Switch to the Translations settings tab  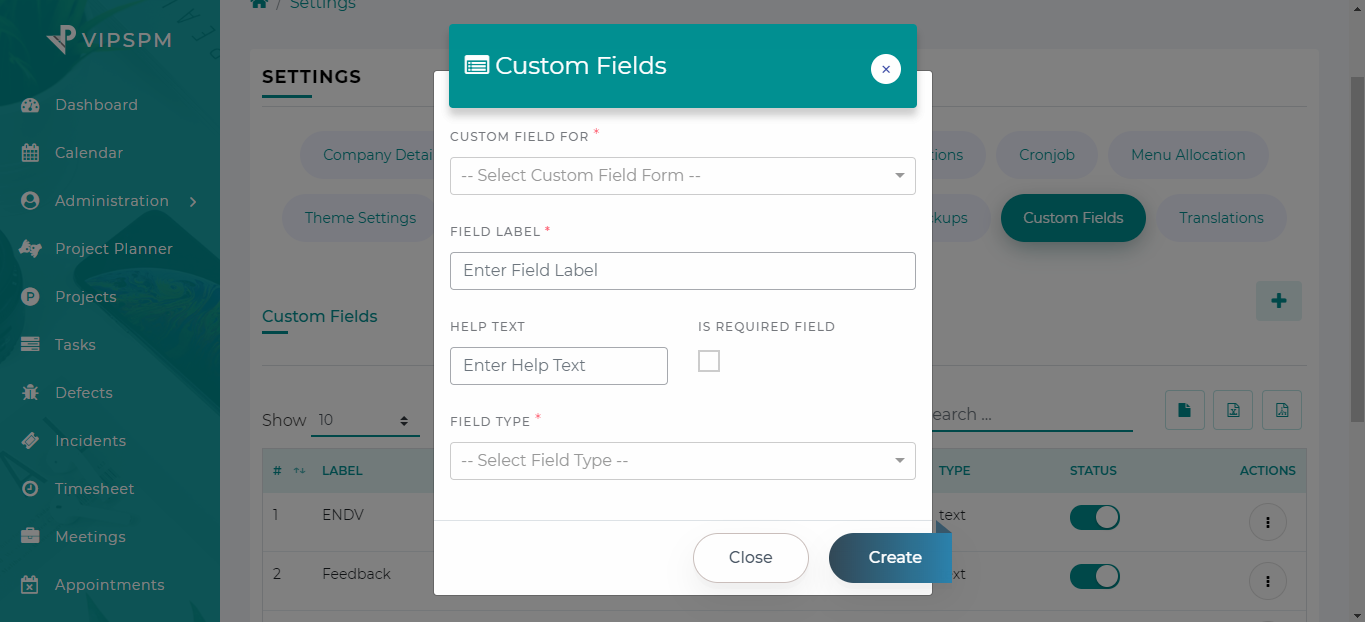click(x=1220, y=218)
